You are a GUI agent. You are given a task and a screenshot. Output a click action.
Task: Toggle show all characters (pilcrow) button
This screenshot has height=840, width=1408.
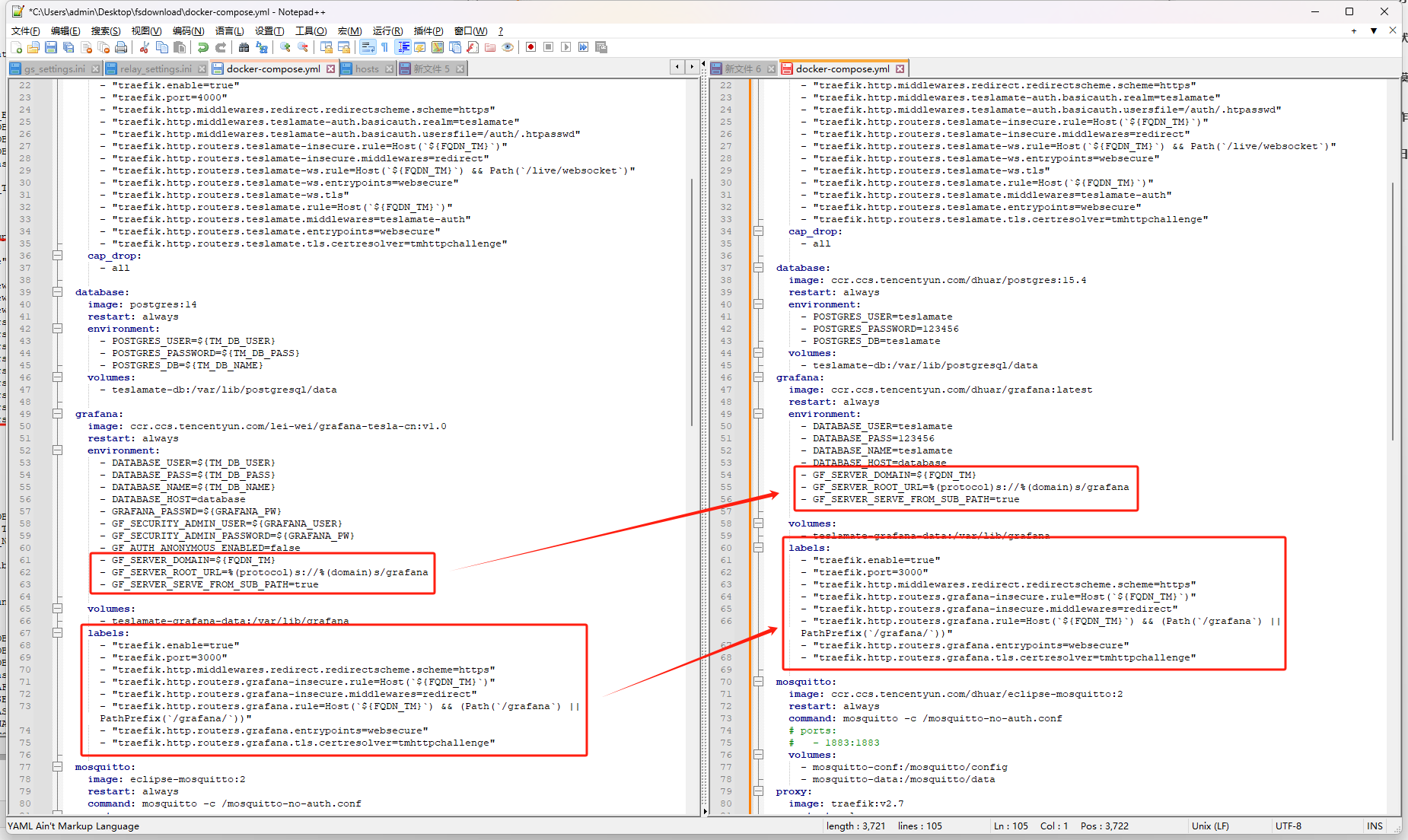(385, 47)
